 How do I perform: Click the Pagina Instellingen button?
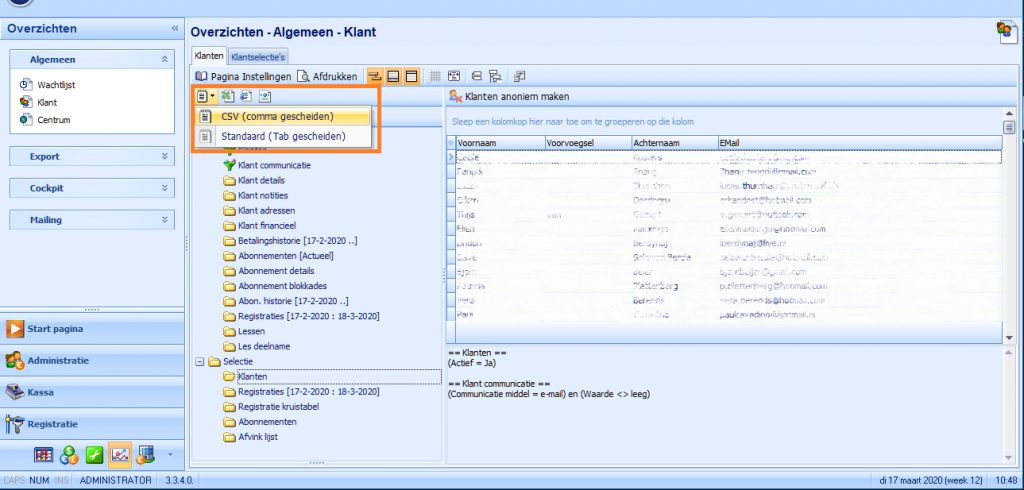pos(244,76)
